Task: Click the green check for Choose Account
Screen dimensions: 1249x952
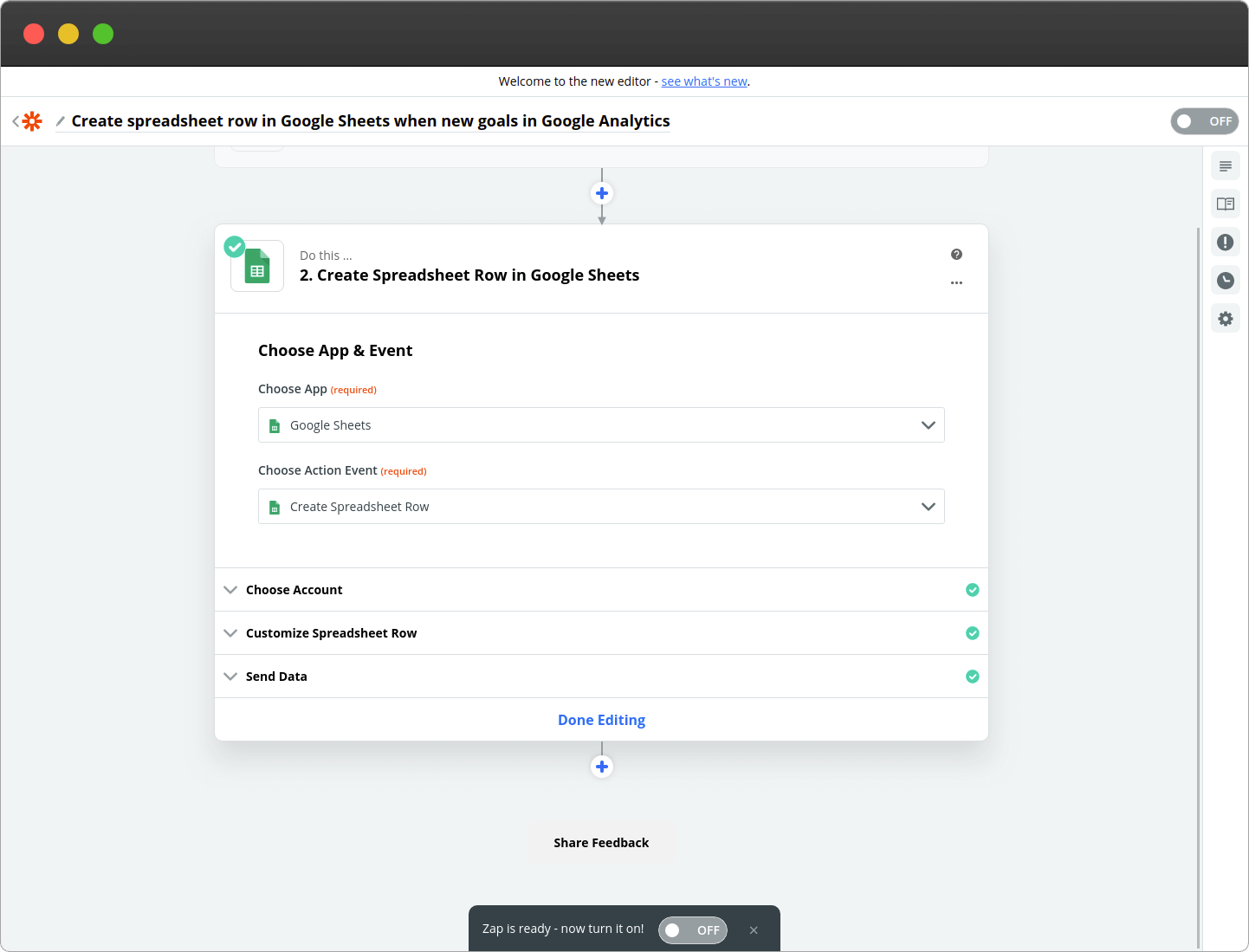Action: pos(973,590)
